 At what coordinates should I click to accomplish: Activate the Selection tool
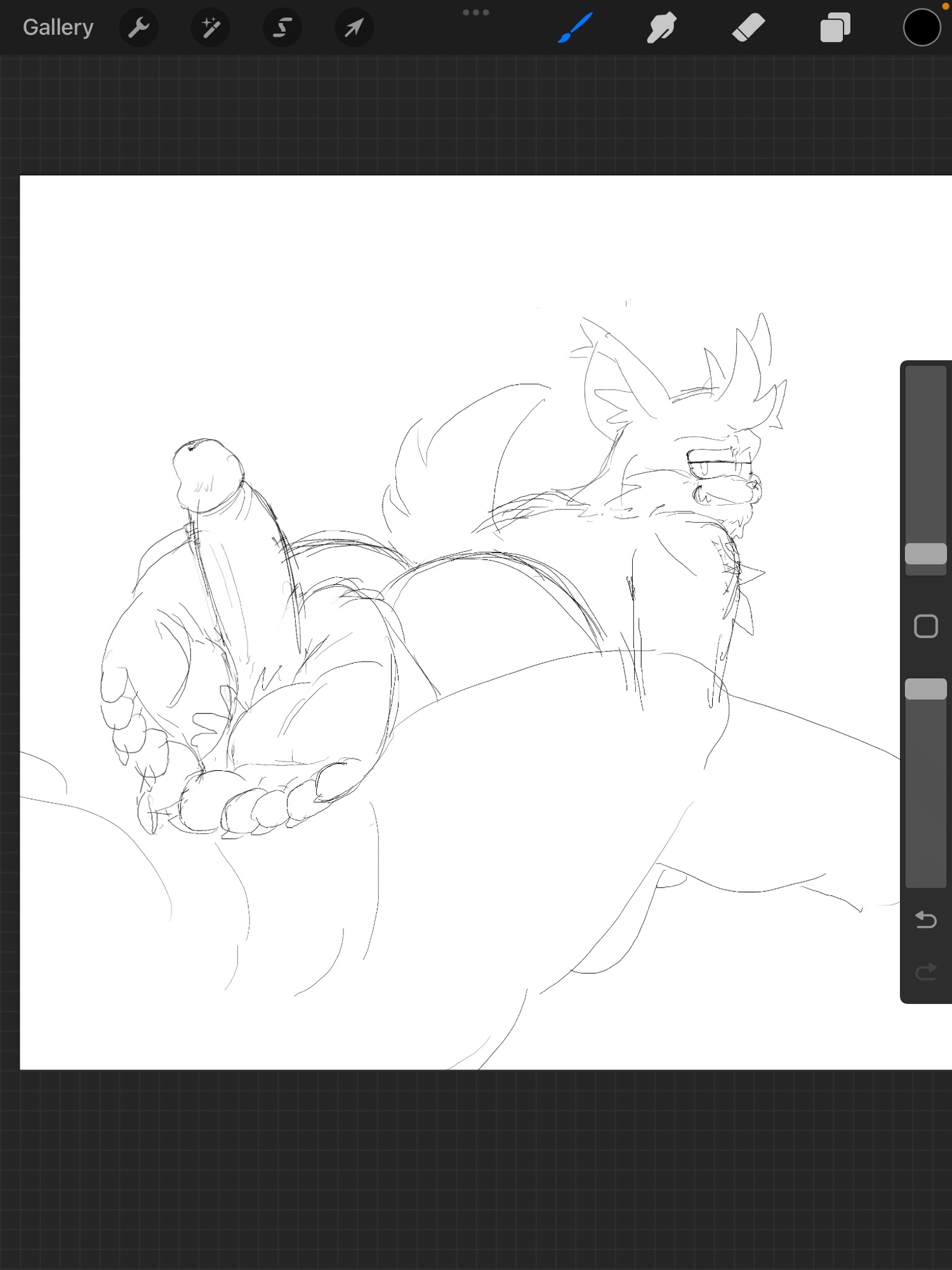tap(282, 27)
